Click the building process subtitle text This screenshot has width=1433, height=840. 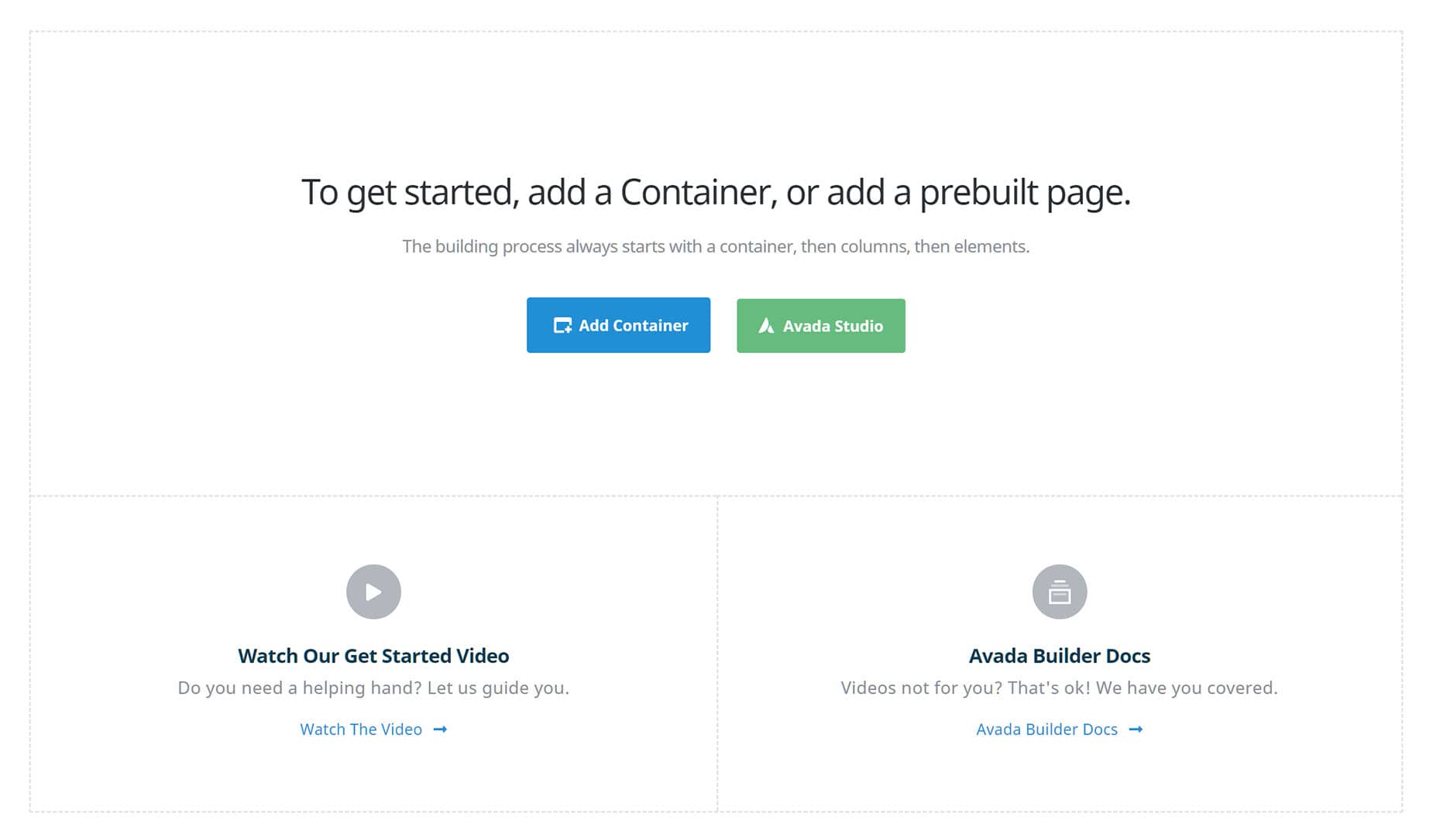[716, 246]
